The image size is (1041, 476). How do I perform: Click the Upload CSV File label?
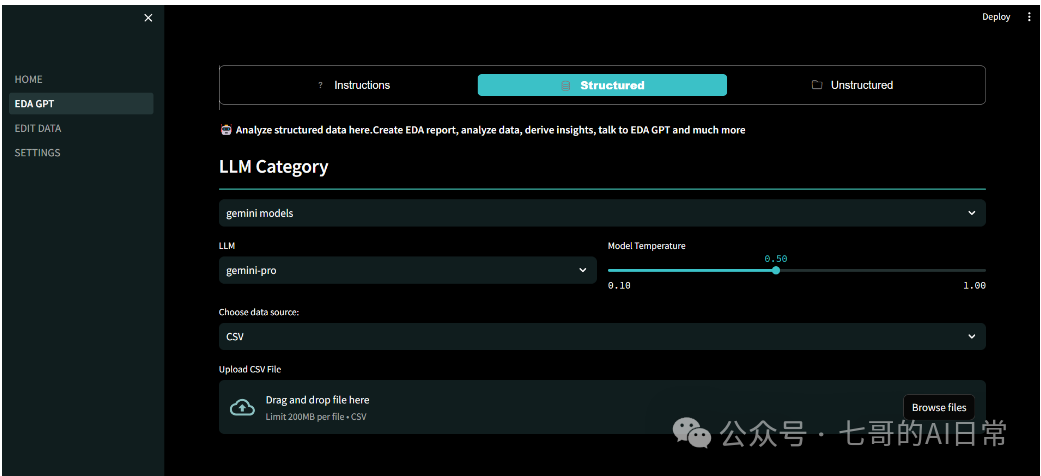point(250,369)
